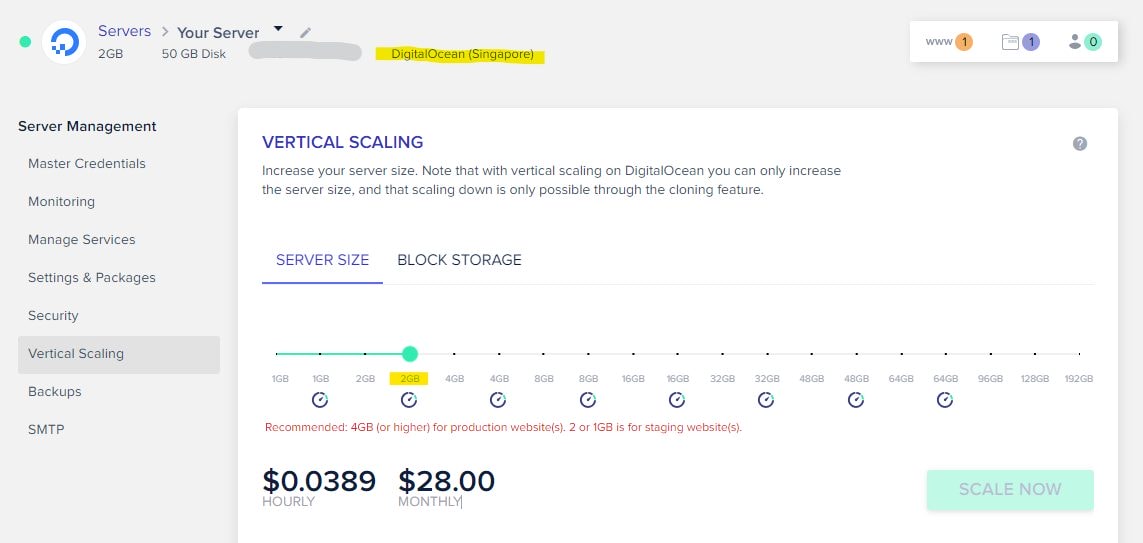Click the gauge icon under first 1GB
This screenshot has width=1143, height=543.
(320, 400)
